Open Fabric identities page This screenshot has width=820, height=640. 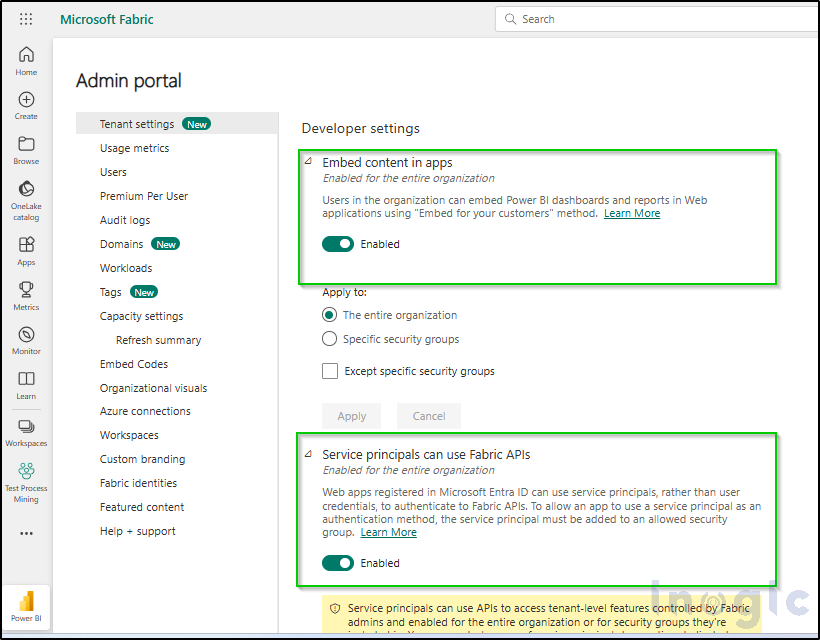pos(138,484)
